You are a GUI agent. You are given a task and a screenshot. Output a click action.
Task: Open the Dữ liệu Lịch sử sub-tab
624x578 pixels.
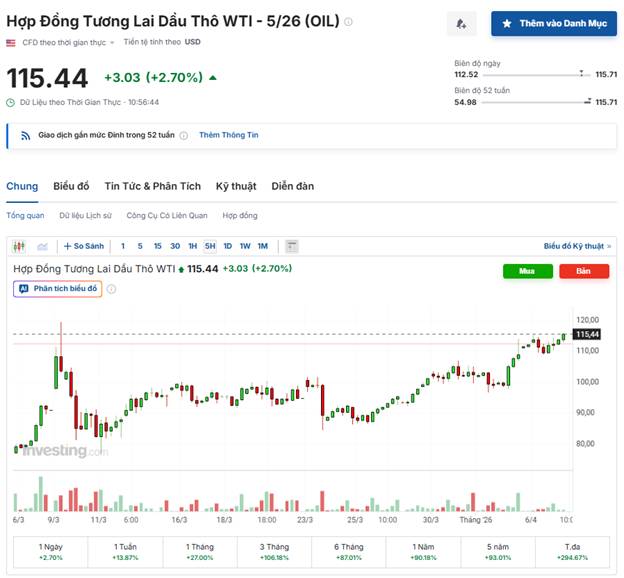pos(86,215)
